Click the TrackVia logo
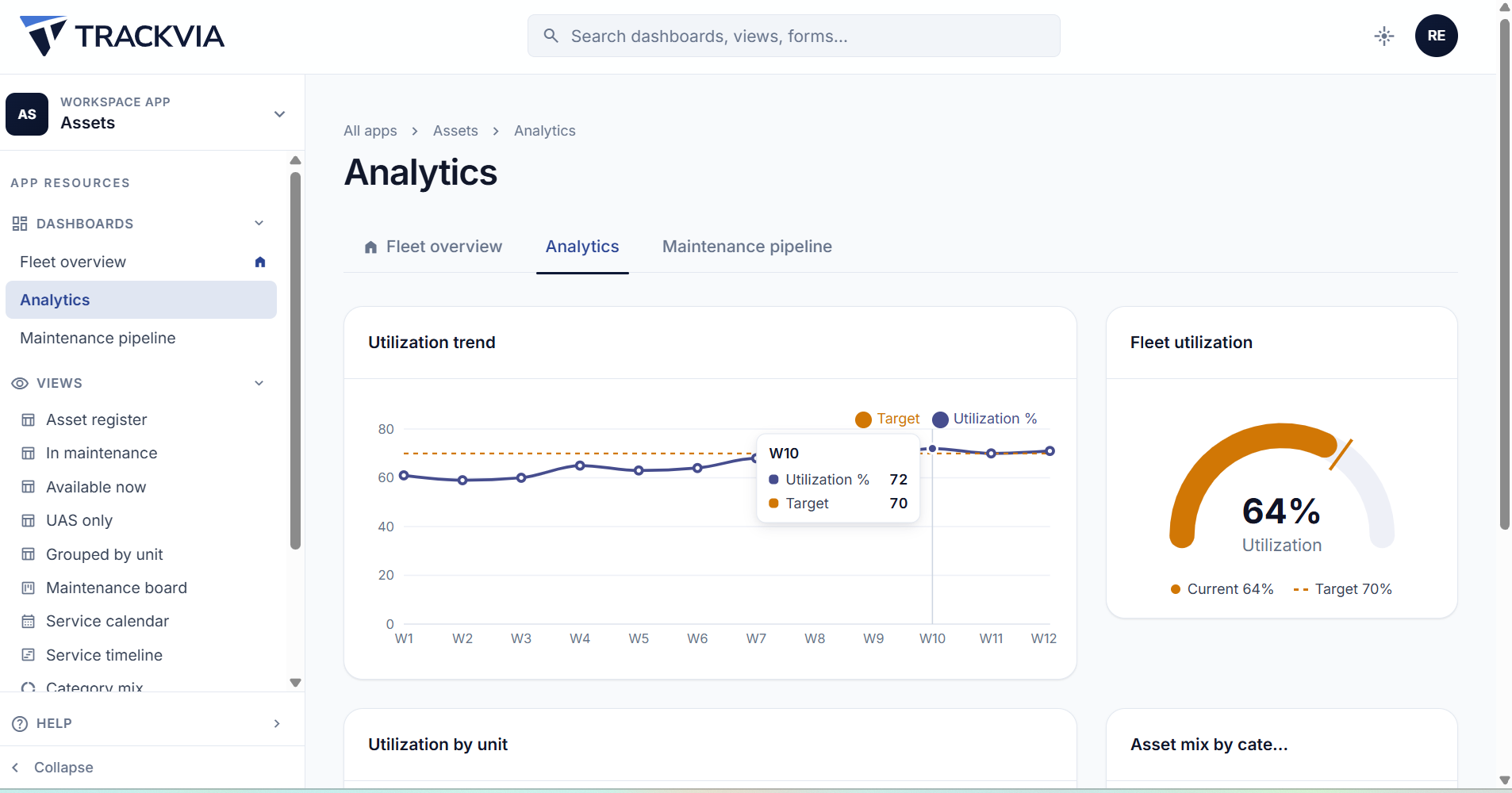 [122, 36]
